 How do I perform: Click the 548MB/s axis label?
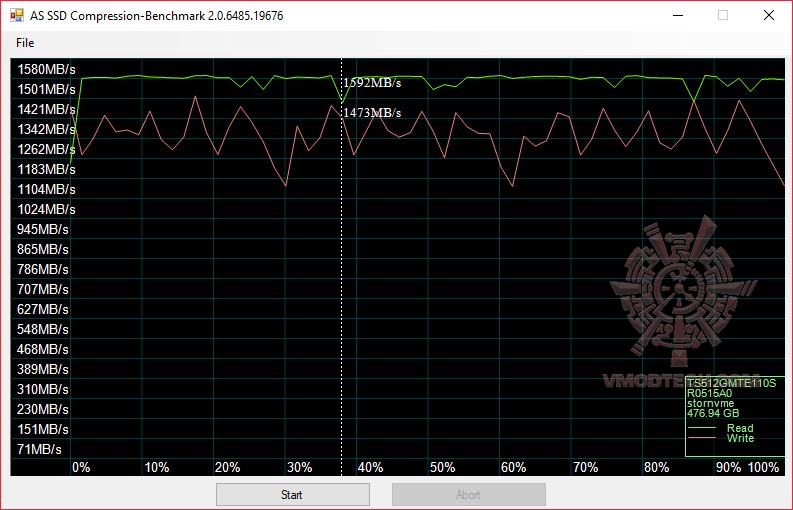tap(42, 329)
